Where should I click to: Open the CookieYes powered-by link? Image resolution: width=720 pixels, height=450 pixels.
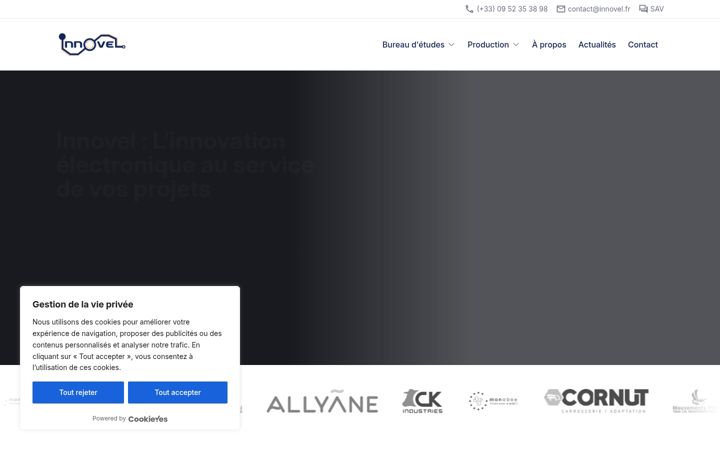(x=148, y=419)
